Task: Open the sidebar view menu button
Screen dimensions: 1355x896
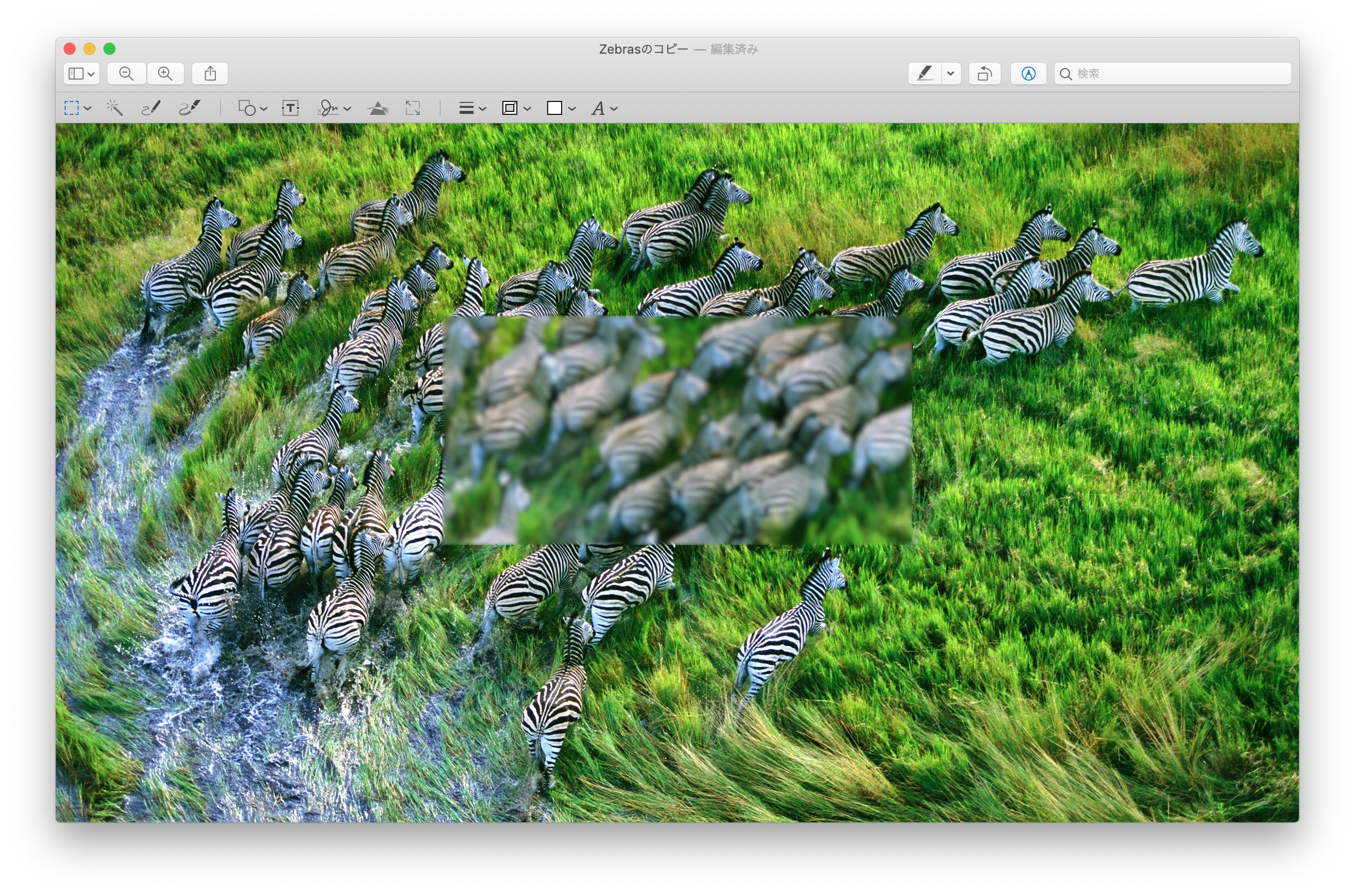Action: [82, 74]
